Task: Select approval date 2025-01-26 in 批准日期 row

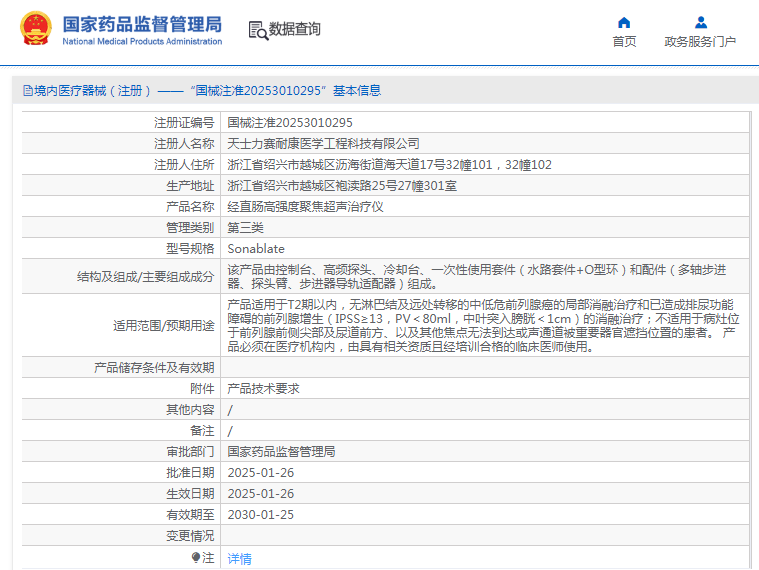Action: coord(261,473)
